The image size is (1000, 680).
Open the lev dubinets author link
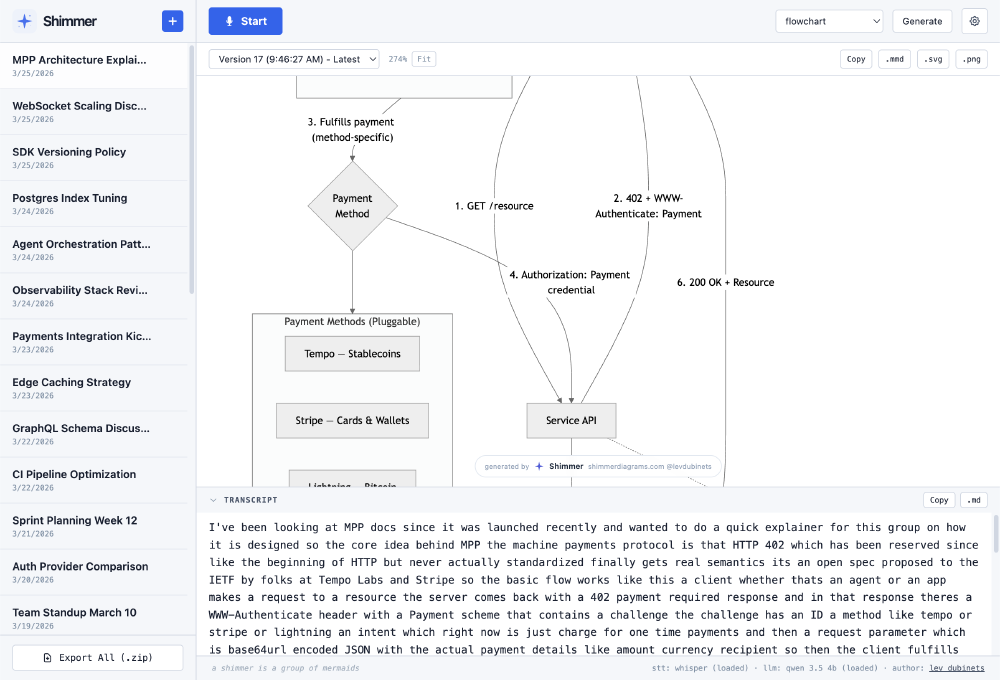point(957,667)
